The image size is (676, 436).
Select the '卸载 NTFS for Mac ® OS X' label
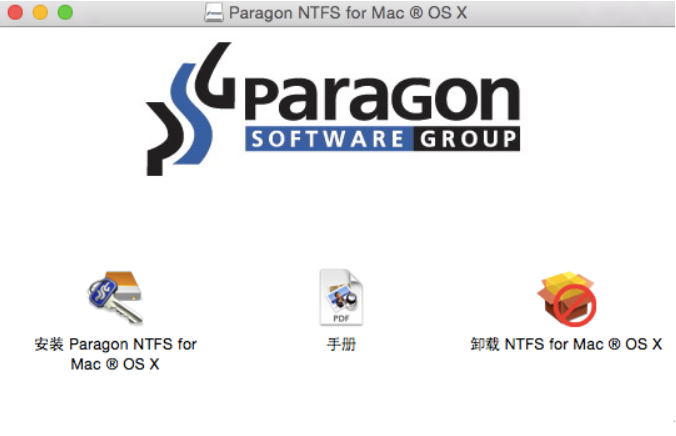(x=566, y=344)
